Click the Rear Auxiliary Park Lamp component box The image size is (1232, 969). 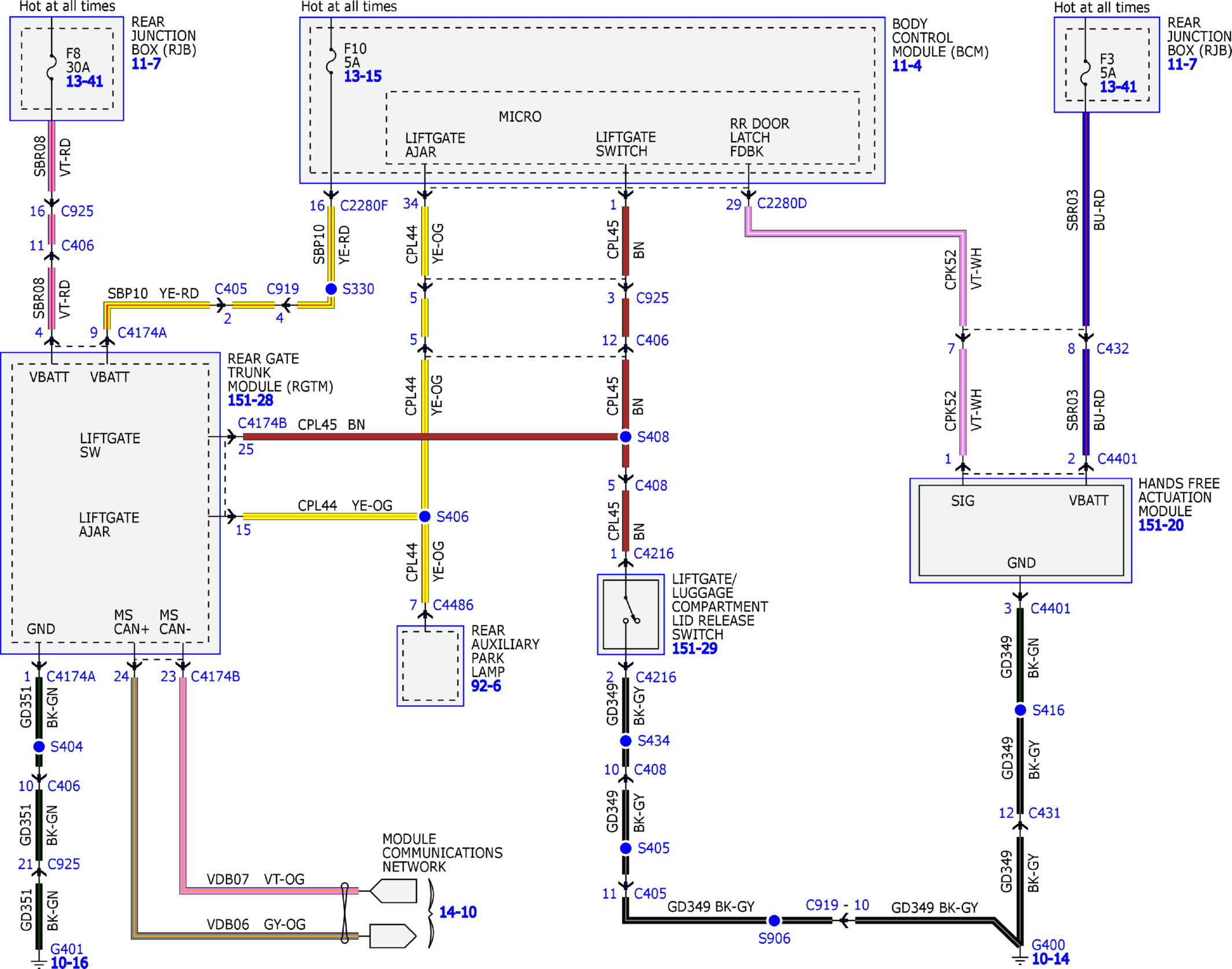[x=430, y=666]
